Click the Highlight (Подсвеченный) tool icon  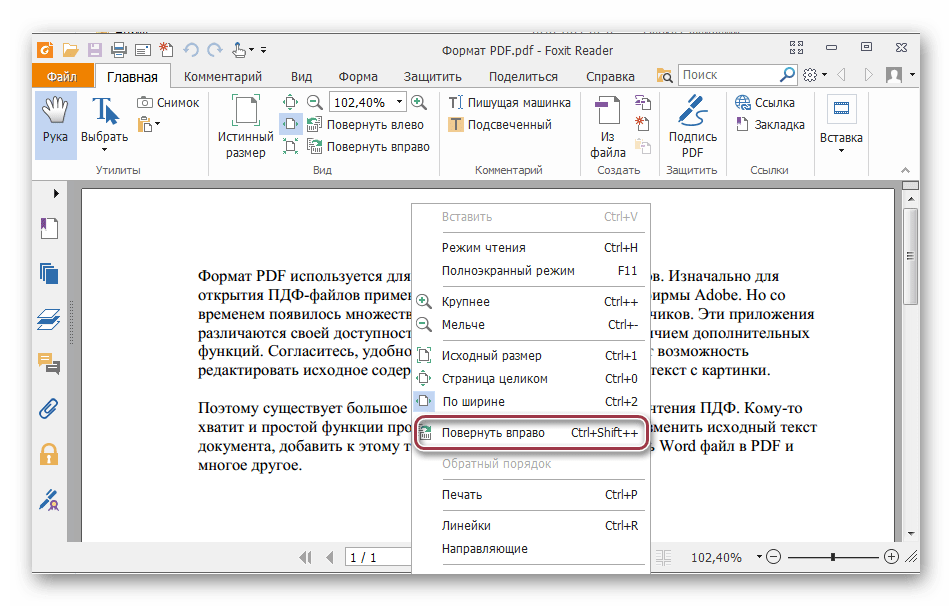(x=456, y=125)
